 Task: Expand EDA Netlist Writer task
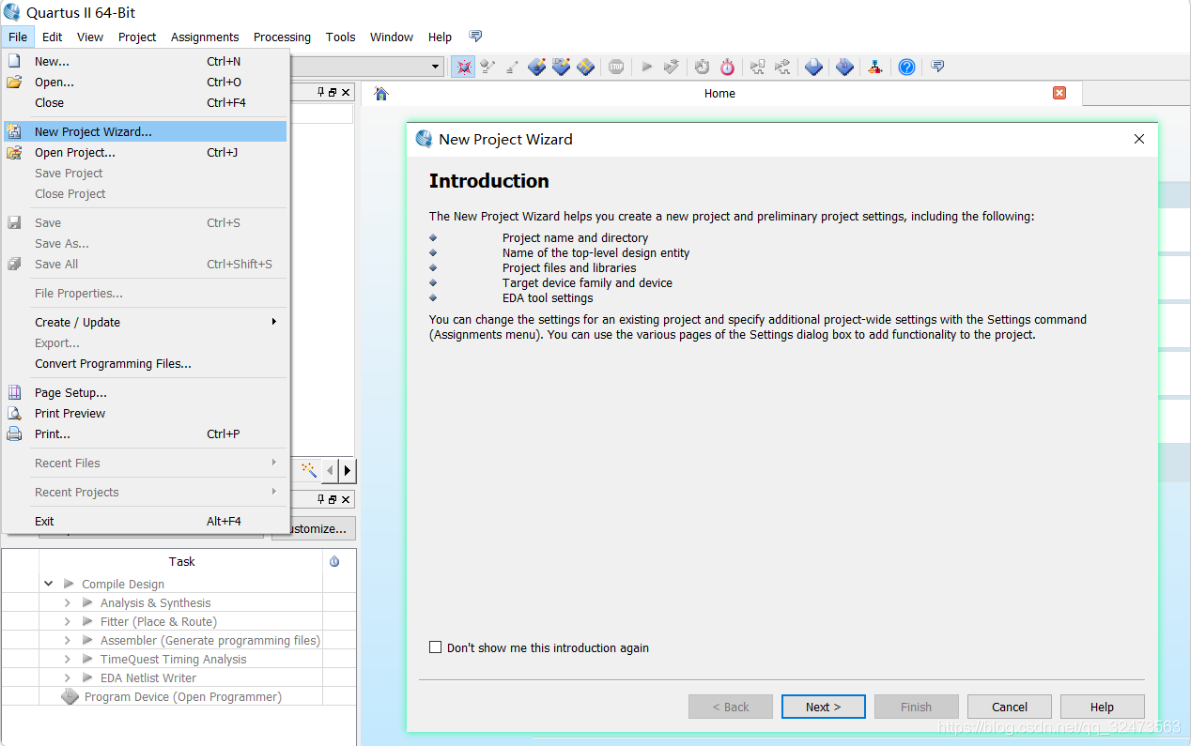(68, 678)
